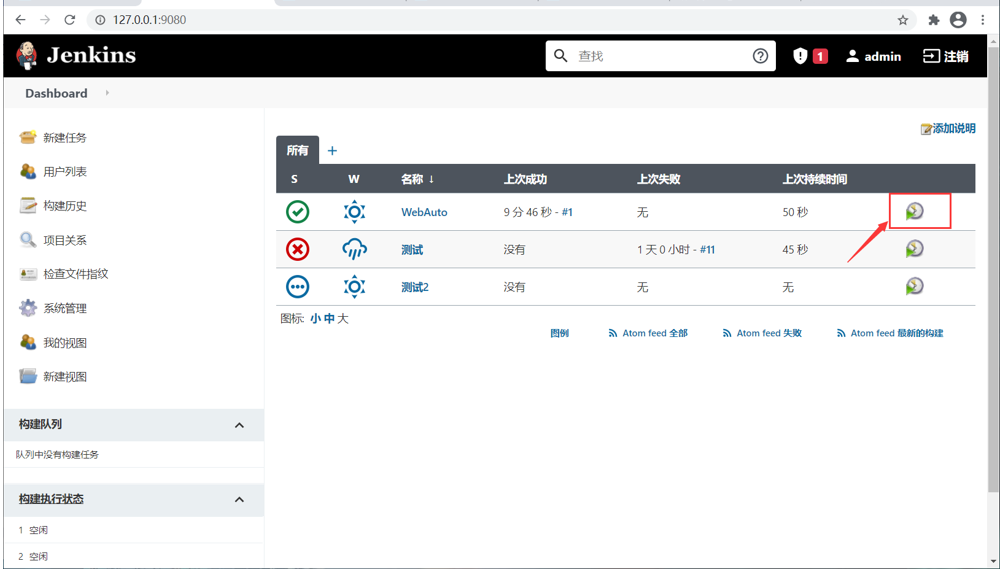Click the 队列中没有构建任务 text
1002x576 pixels.
58,455
